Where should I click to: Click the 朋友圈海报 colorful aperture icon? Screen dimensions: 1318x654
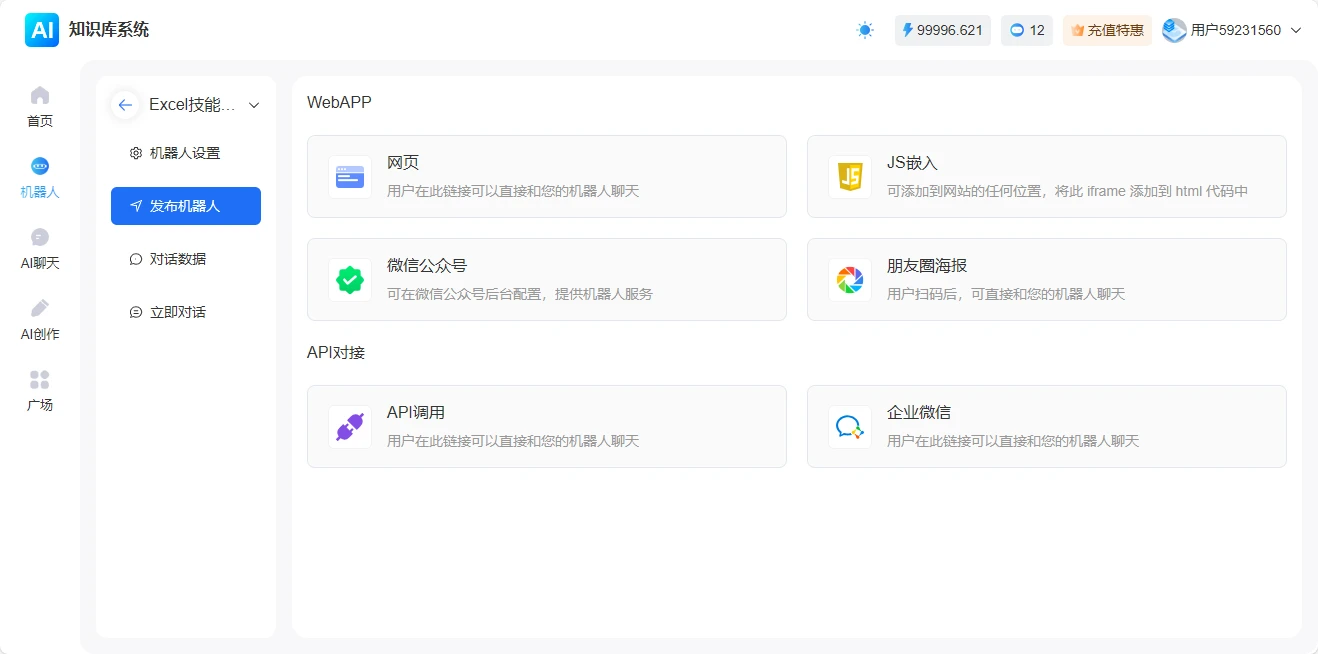point(849,279)
